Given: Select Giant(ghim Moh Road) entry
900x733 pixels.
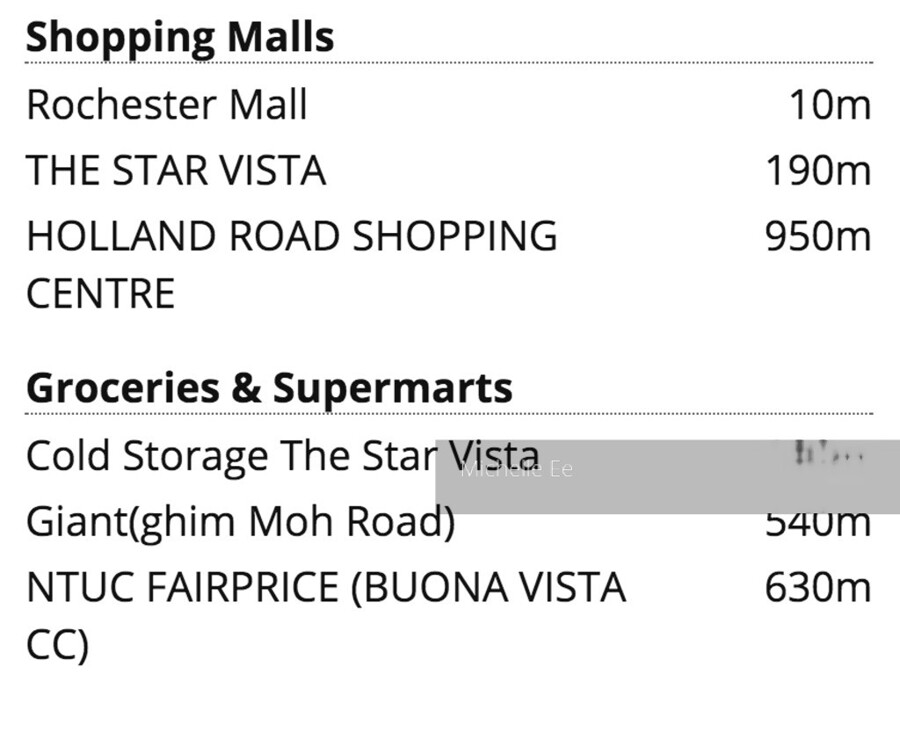Looking at the screenshot, I should point(240,522).
